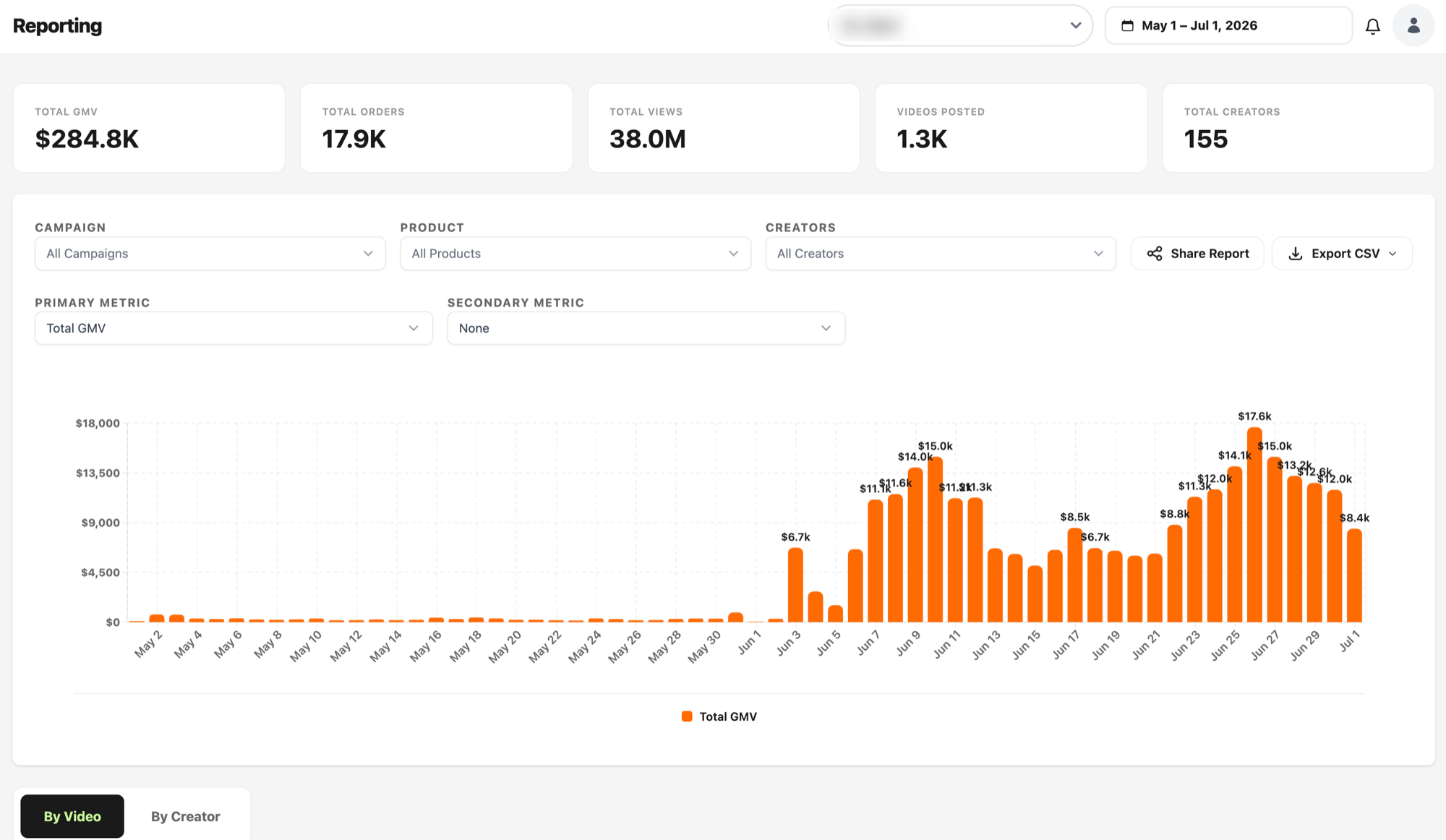The image size is (1446, 840).
Task: Click the Total Orders 17.9K card
Action: pos(436,128)
